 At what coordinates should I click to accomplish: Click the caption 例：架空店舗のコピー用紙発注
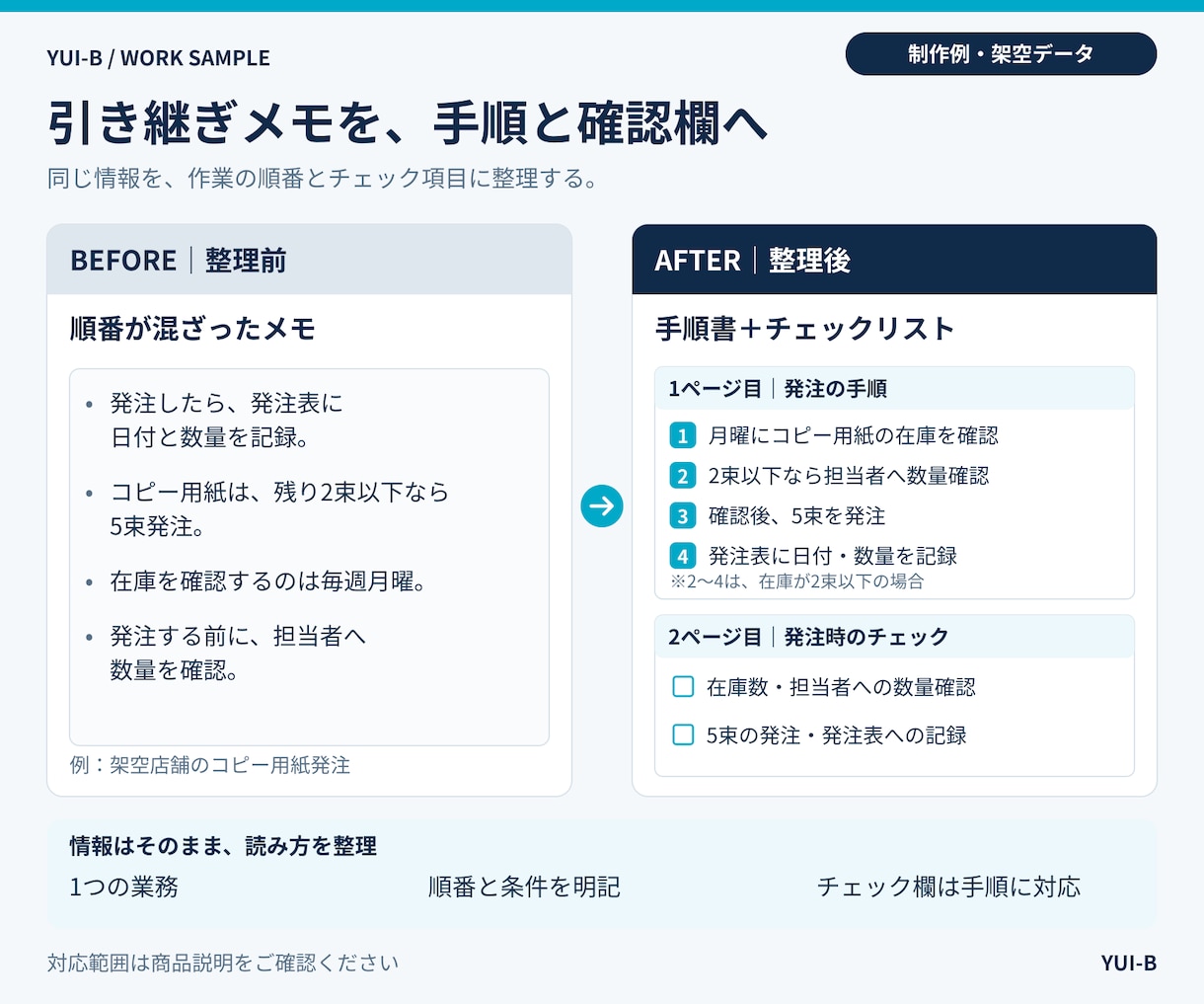pyautogui.click(x=210, y=765)
